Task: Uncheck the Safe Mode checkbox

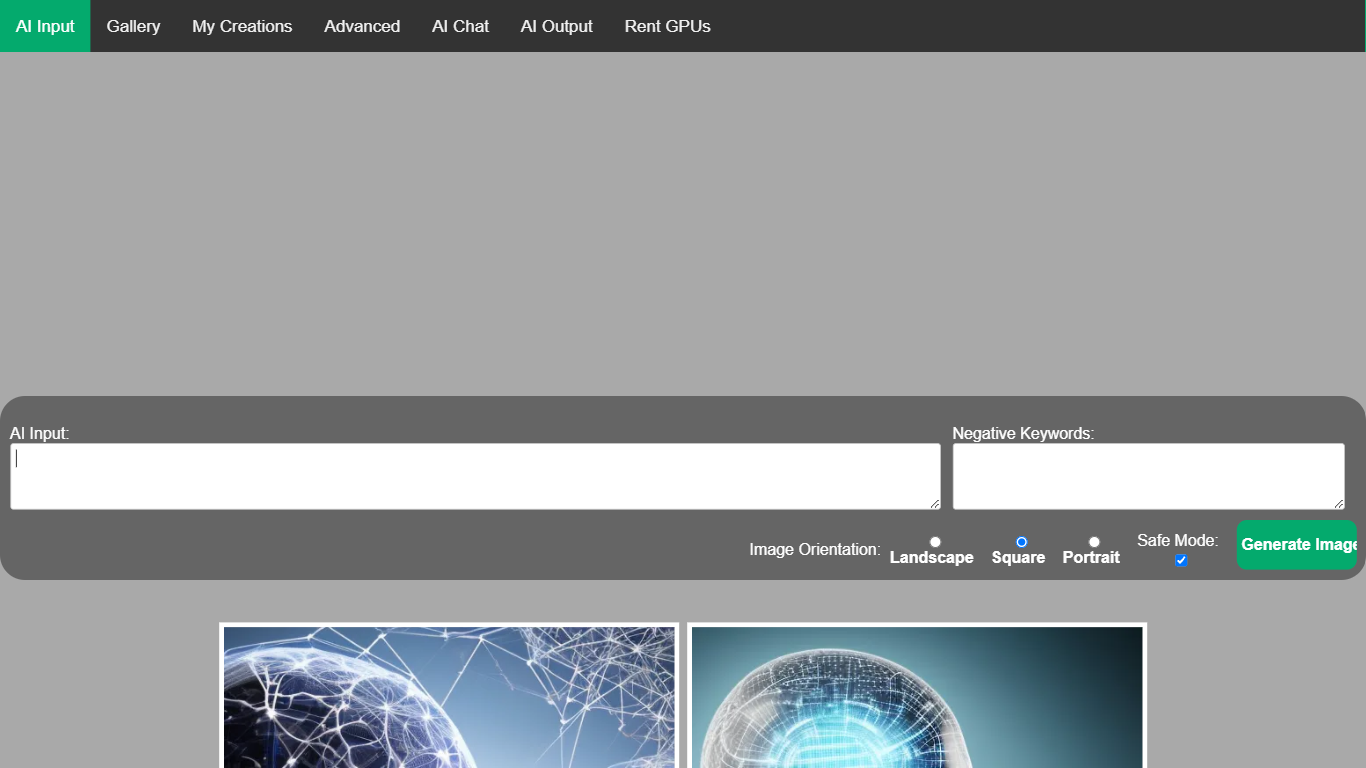Action: click(1181, 560)
